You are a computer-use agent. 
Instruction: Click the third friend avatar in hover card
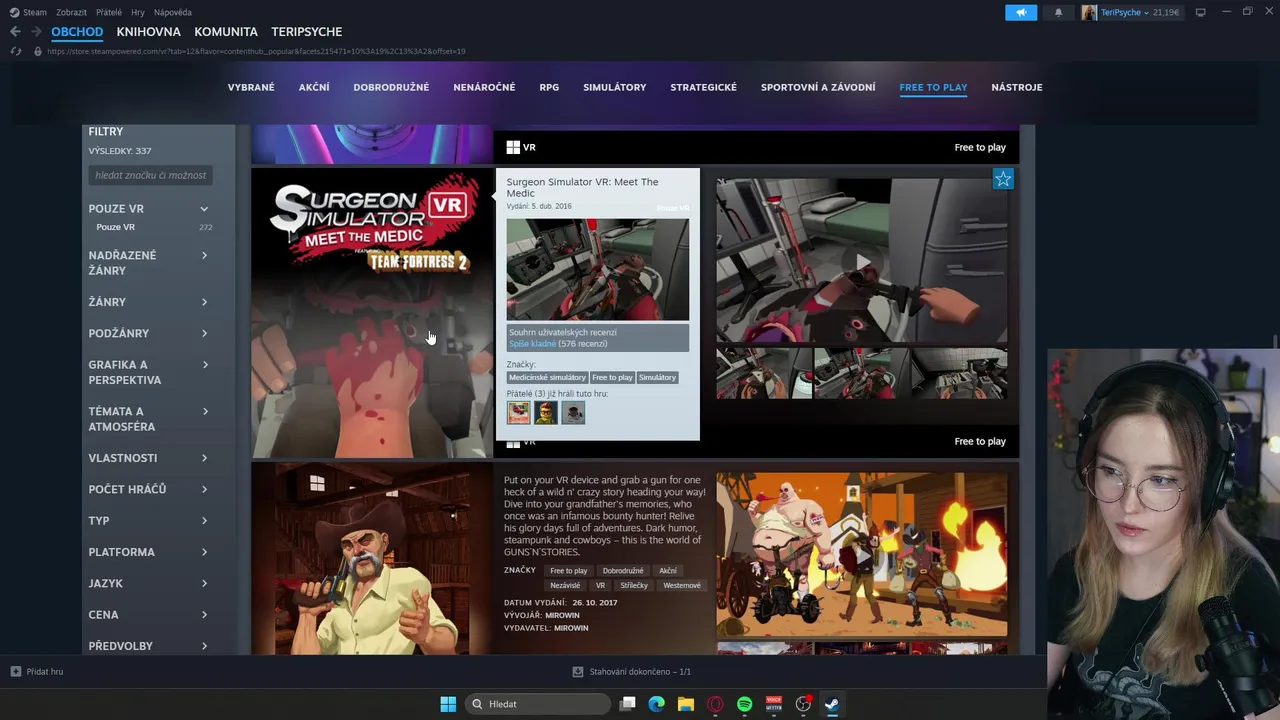[x=573, y=412]
